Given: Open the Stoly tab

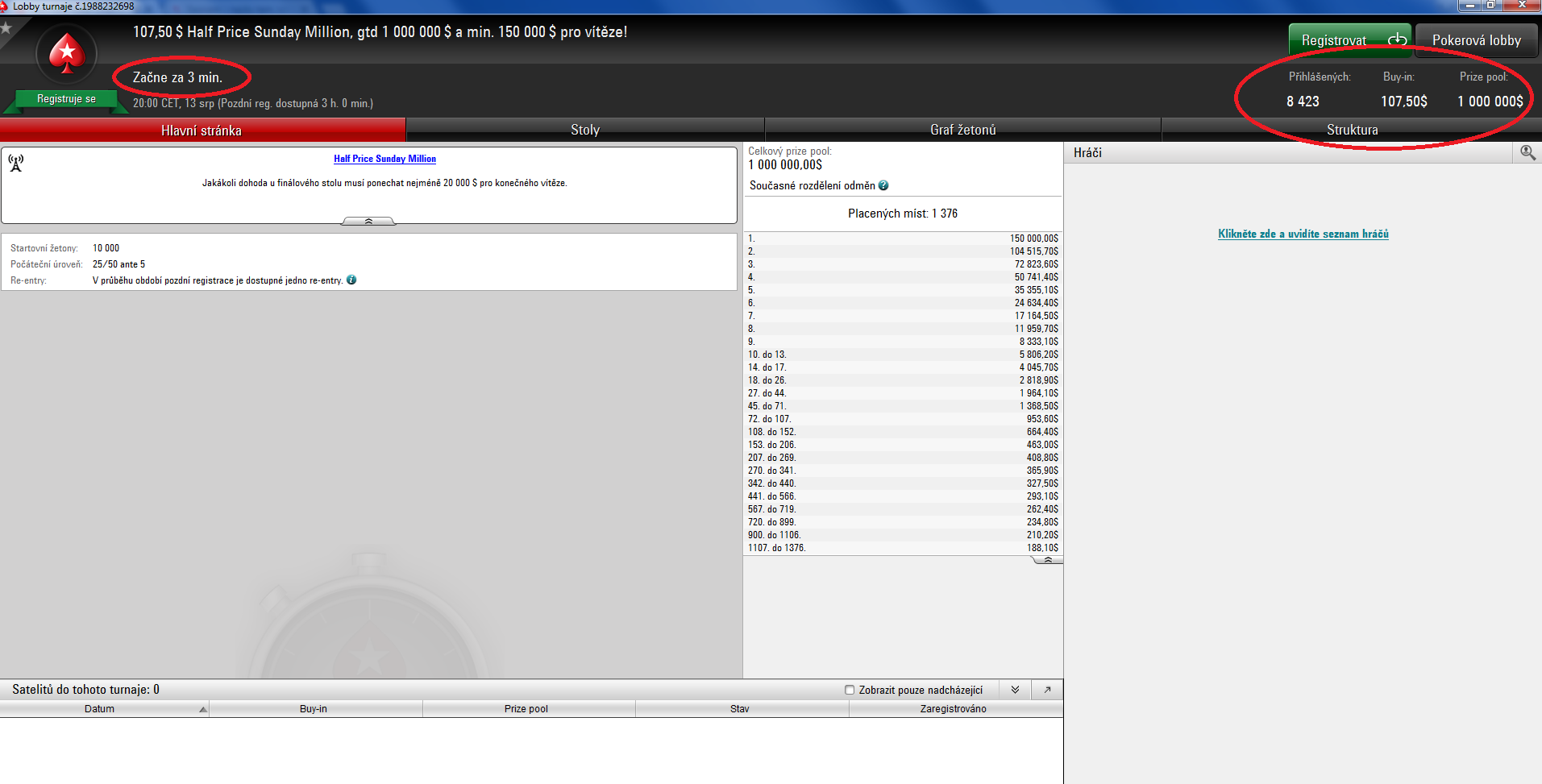Looking at the screenshot, I should (585, 130).
